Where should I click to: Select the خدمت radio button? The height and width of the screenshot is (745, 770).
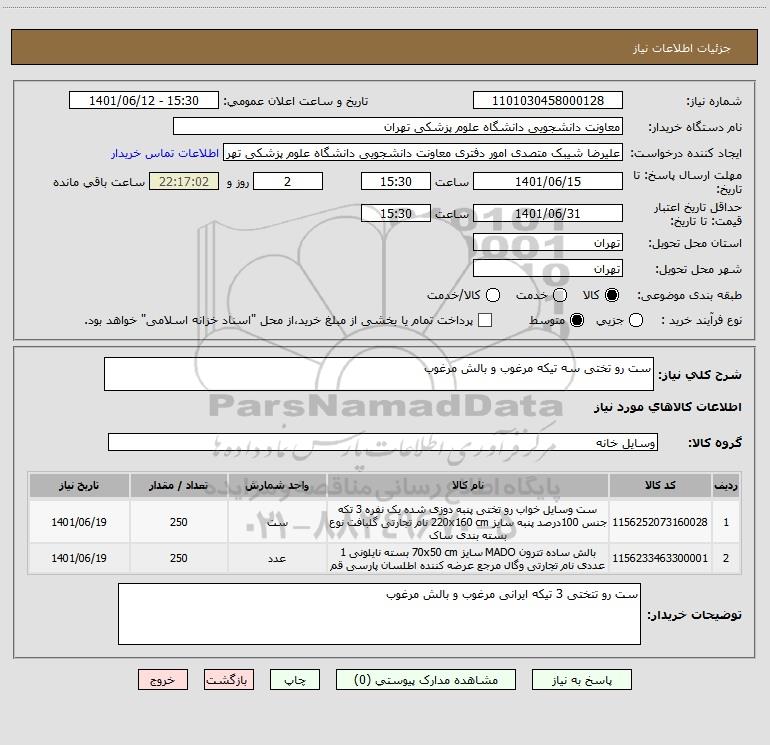(x=560, y=295)
